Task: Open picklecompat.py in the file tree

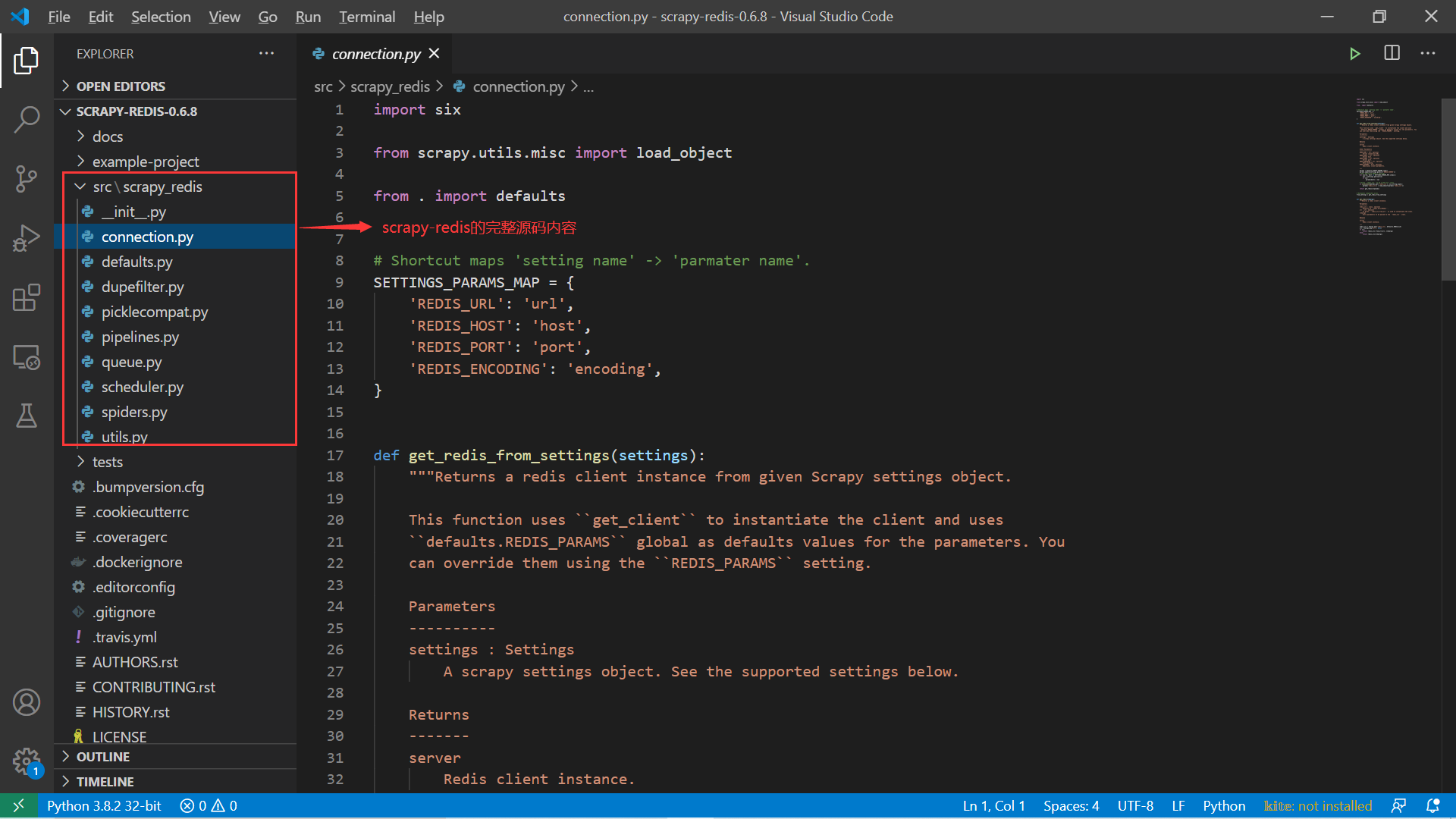Action: pyautogui.click(x=175, y=312)
